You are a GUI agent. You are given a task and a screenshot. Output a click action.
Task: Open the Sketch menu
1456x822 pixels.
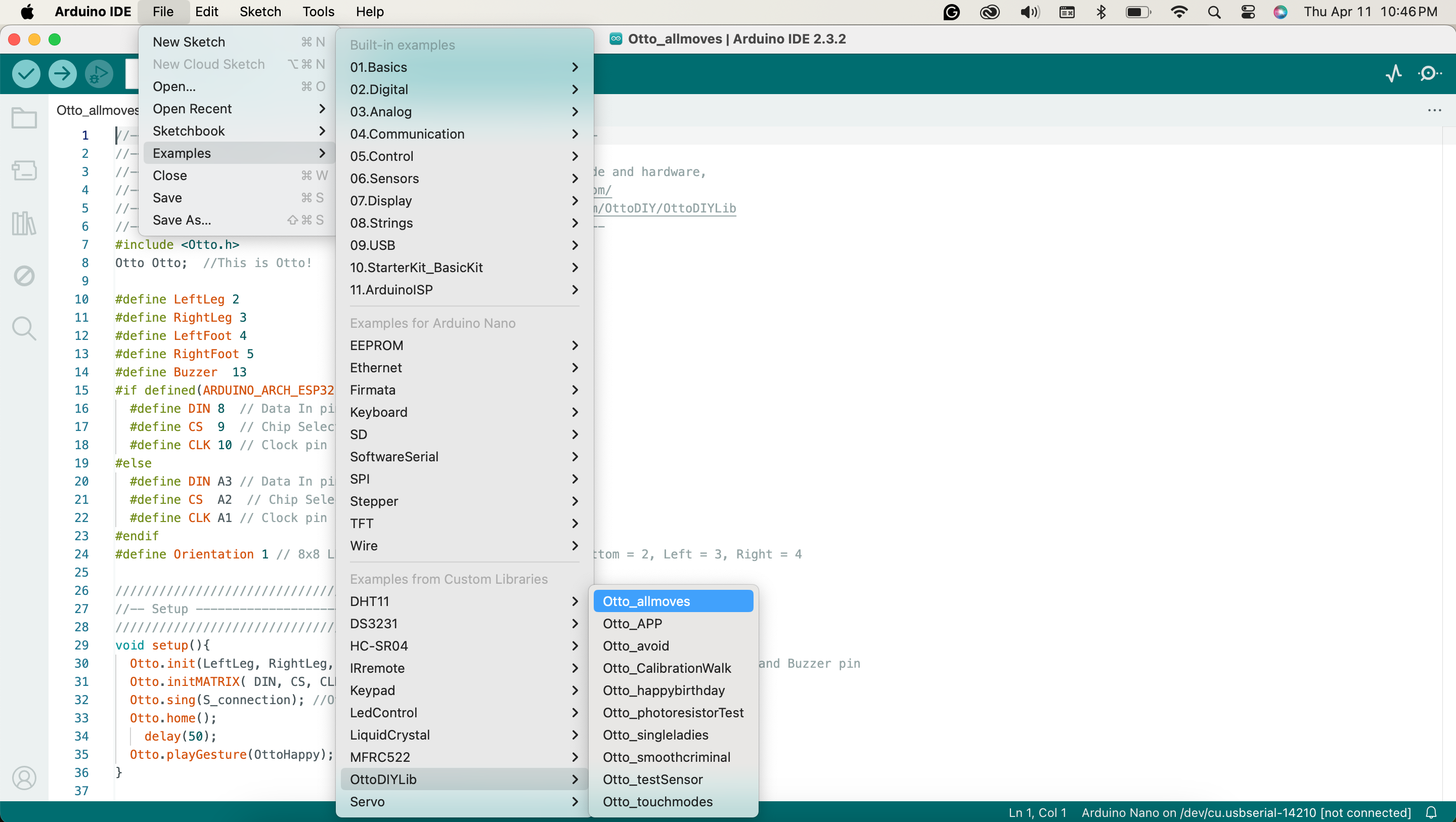tap(260, 12)
